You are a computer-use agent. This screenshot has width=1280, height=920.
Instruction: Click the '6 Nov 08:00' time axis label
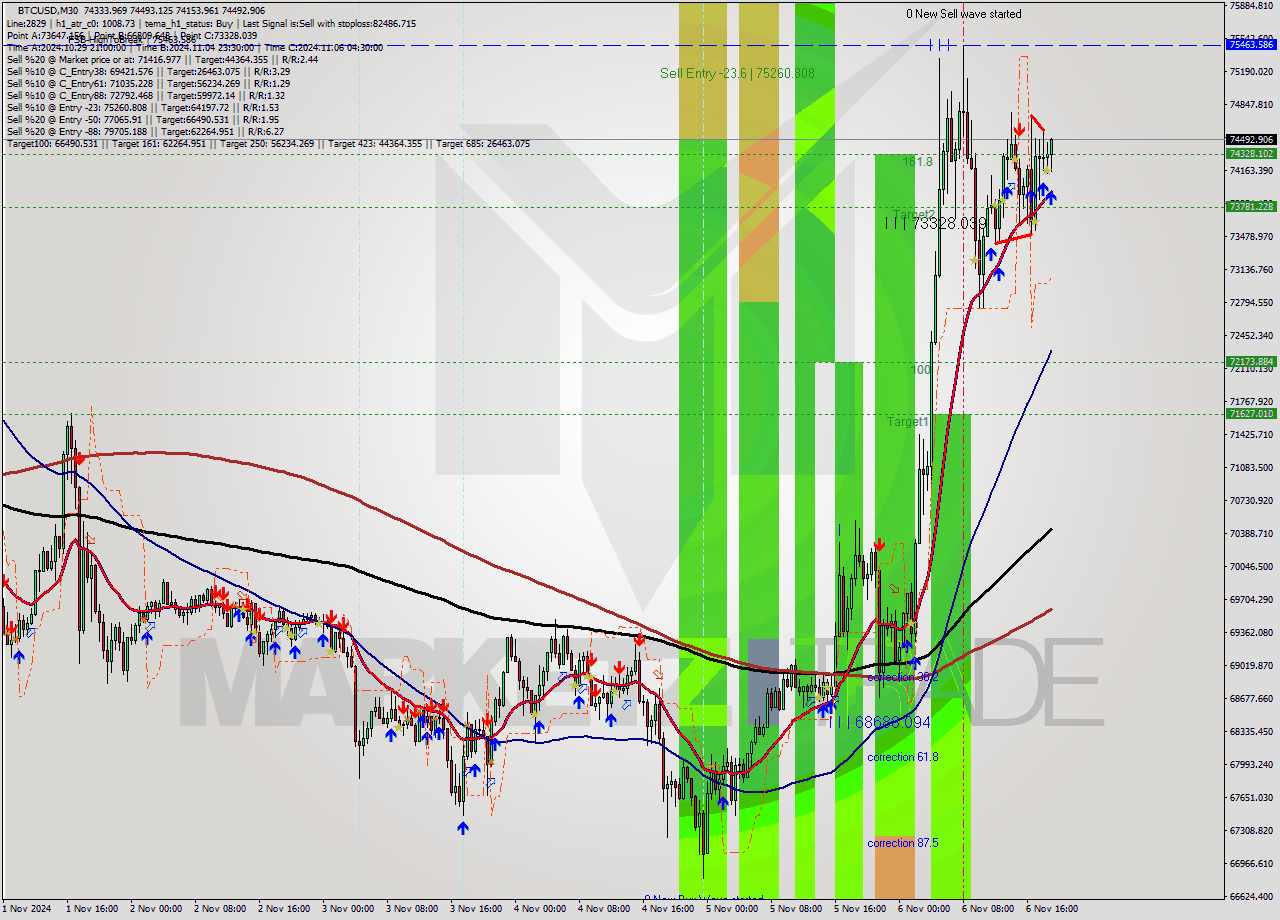click(x=988, y=909)
